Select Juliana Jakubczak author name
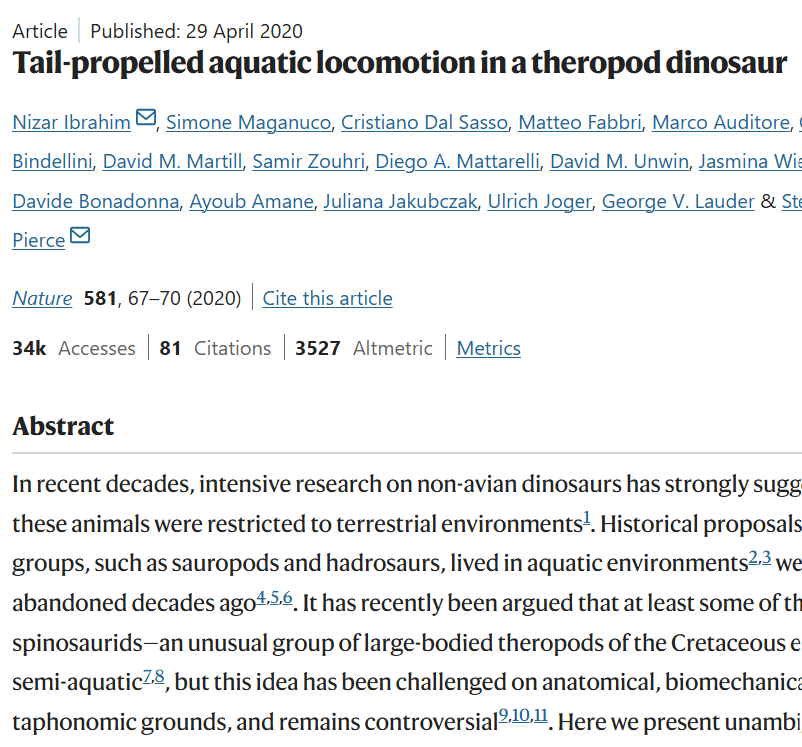Image resolution: width=802 pixels, height=747 pixels. pos(400,201)
